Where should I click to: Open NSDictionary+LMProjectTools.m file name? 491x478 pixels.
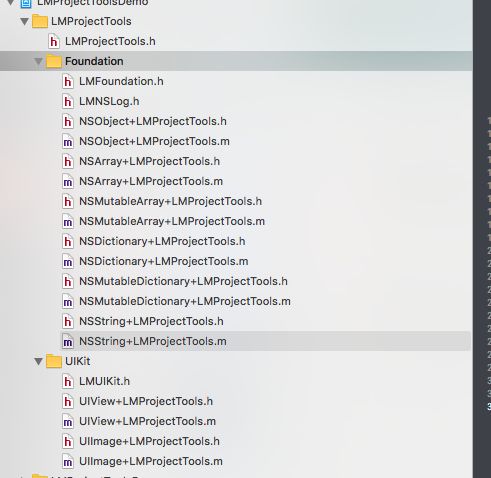(163, 261)
